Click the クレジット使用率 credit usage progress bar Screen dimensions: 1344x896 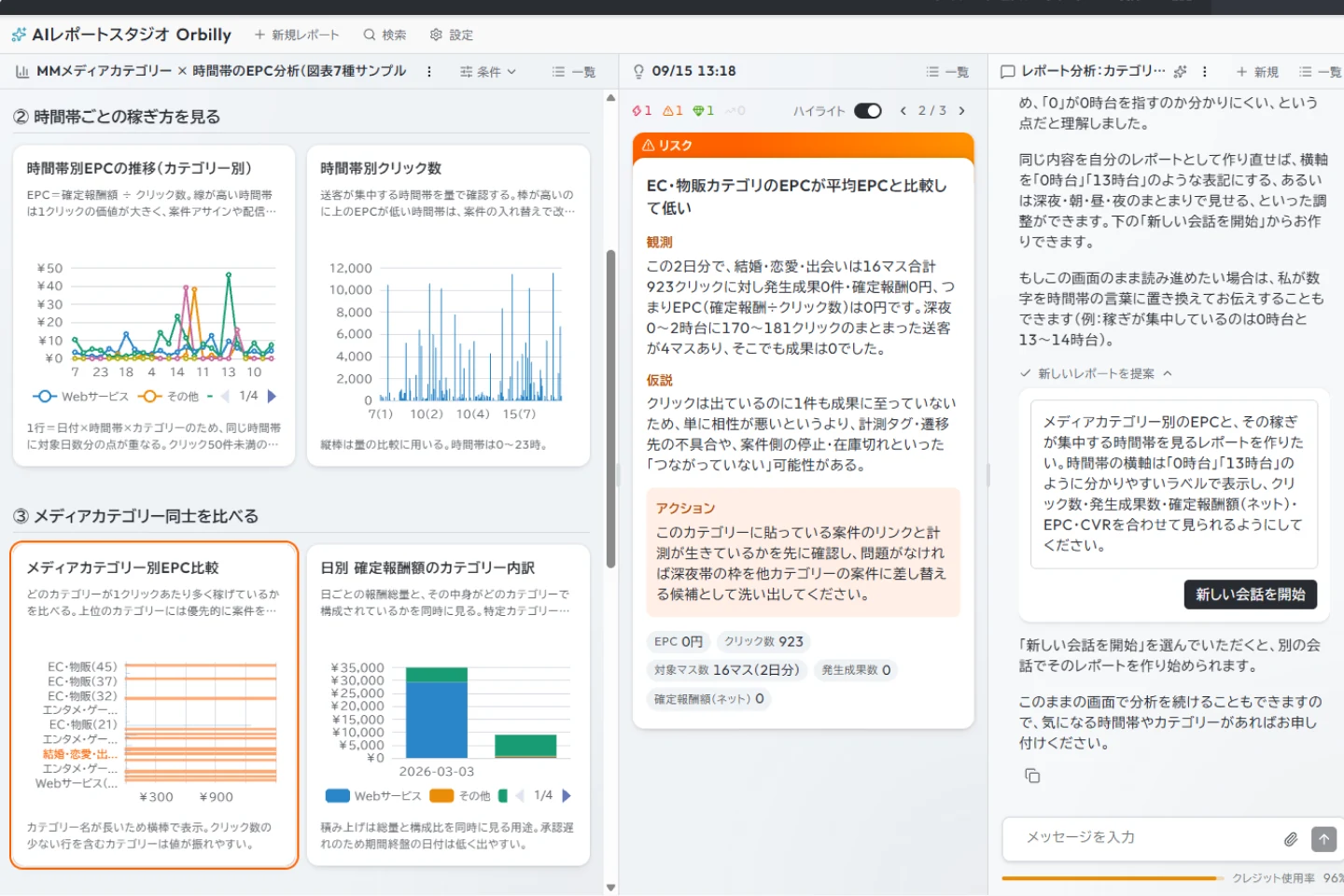pyautogui.click(x=1114, y=878)
